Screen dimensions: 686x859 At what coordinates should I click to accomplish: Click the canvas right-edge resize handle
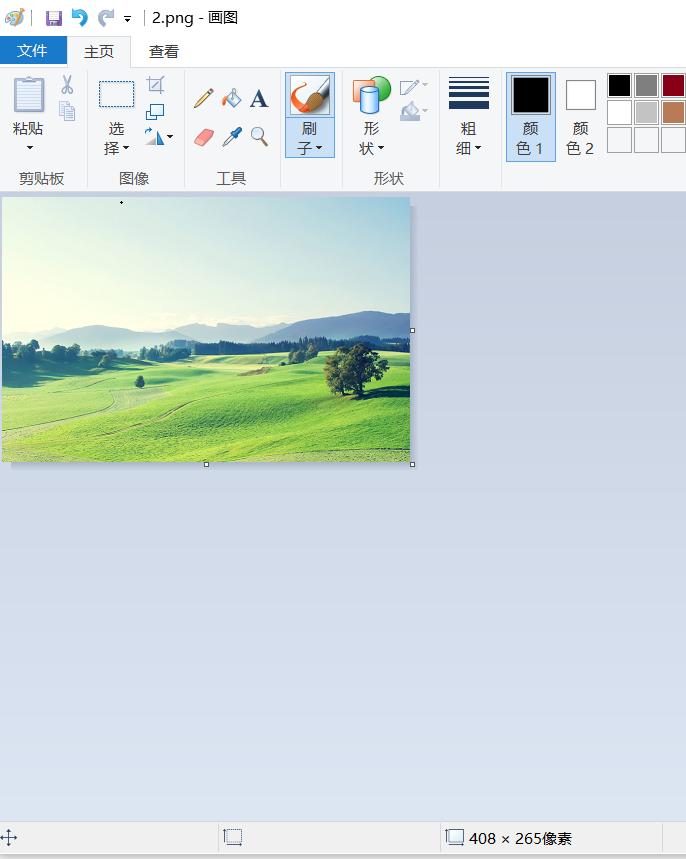coord(413,330)
